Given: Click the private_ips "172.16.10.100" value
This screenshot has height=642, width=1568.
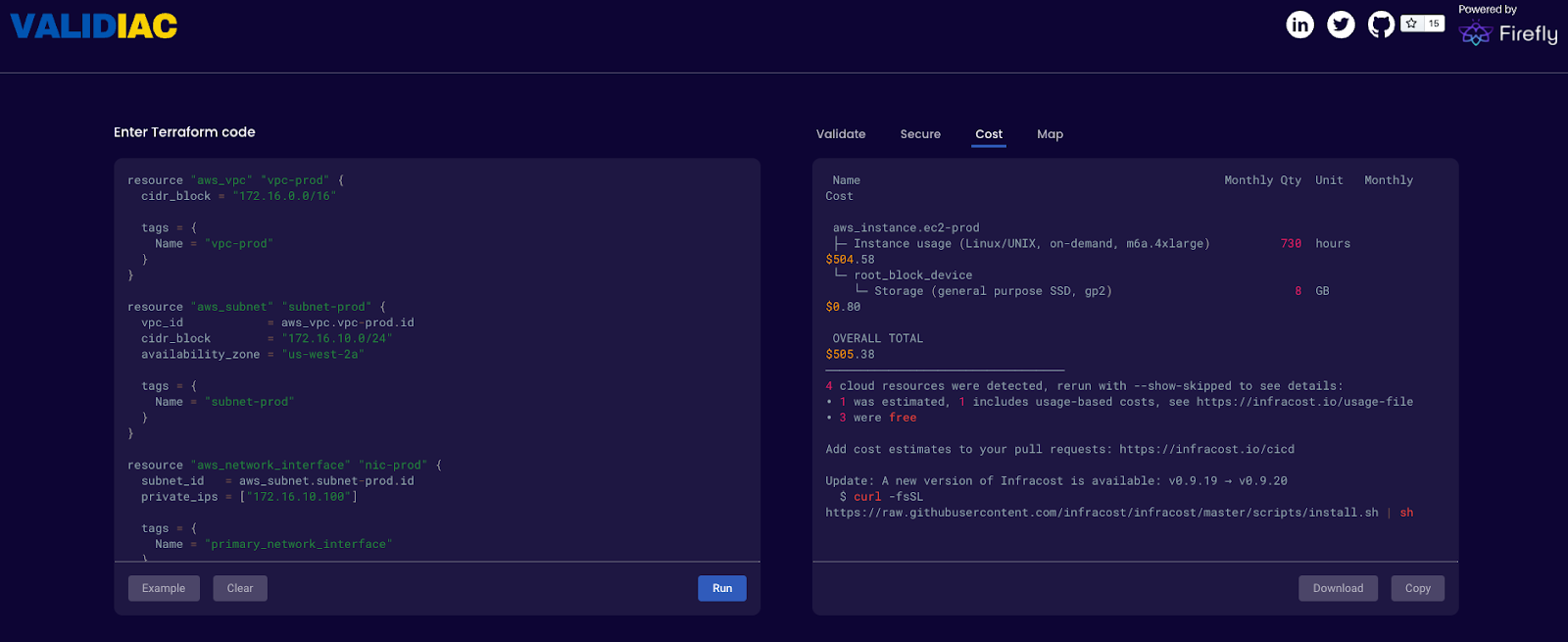Looking at the screenshot, I should coord(298,497).
